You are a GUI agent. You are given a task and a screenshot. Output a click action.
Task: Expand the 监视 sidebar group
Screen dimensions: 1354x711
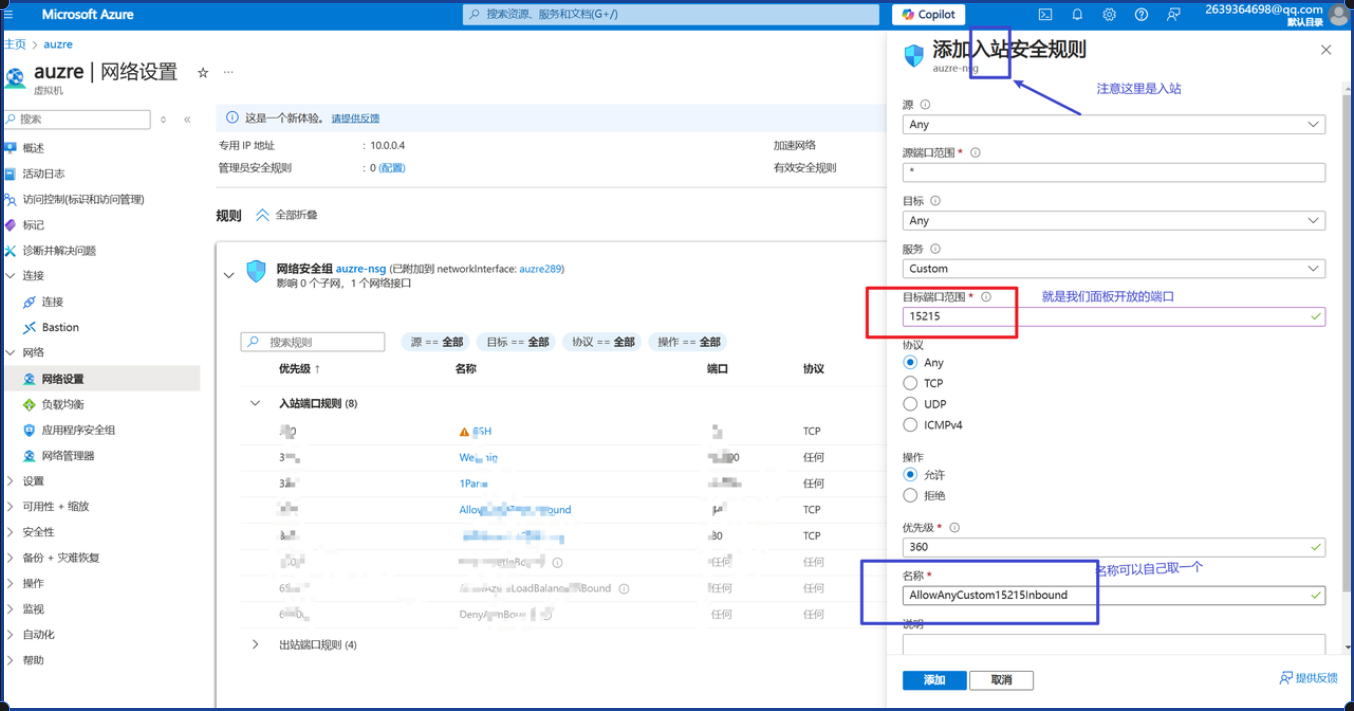[11, 609]
